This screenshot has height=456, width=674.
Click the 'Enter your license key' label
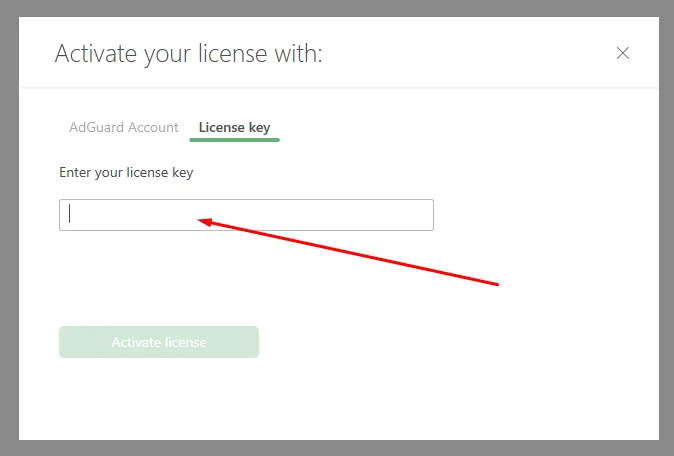126,173
